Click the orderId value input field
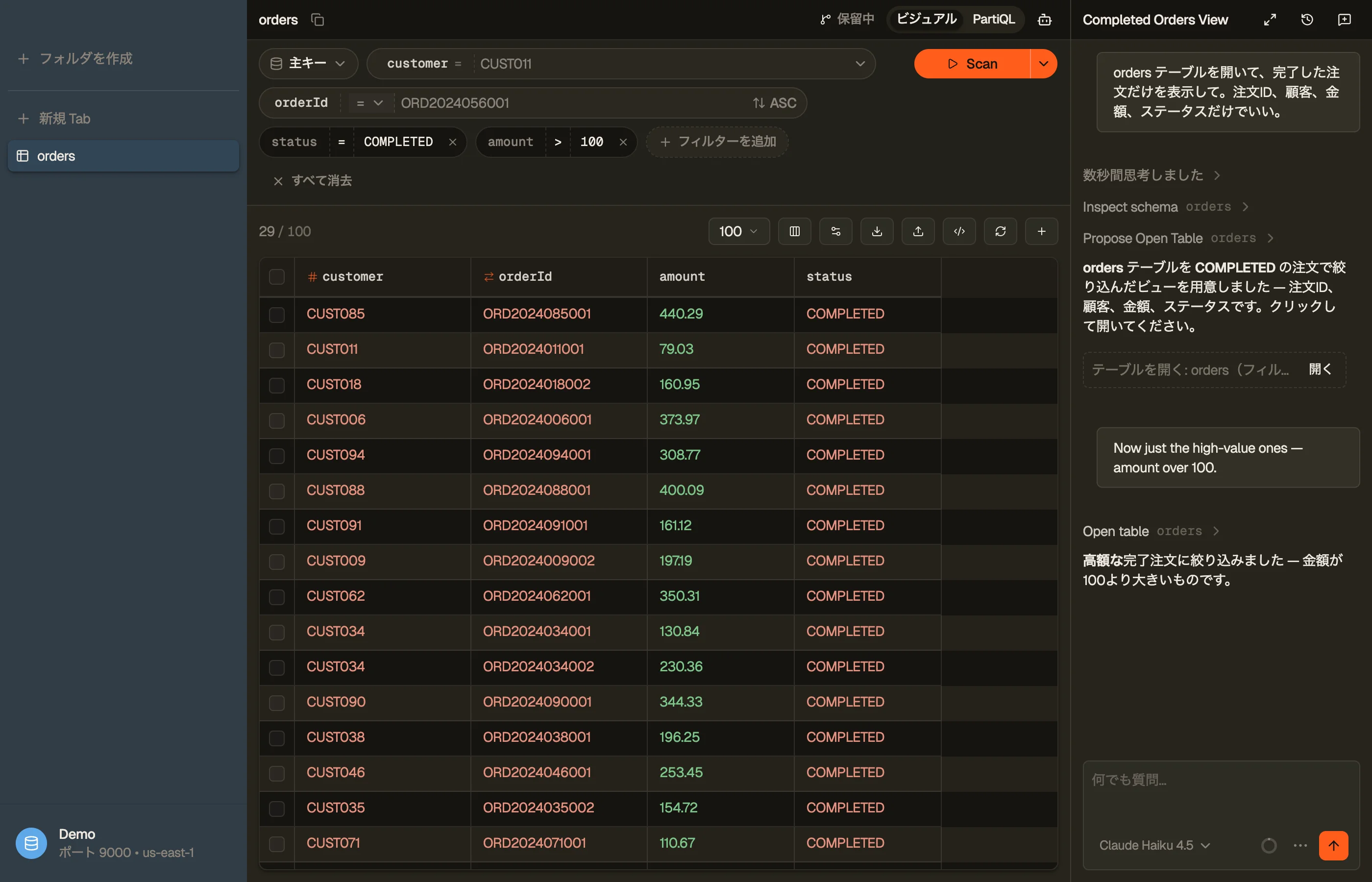Screen dimensions: 1372x882 pyautogui.click(x=573, y=103)
